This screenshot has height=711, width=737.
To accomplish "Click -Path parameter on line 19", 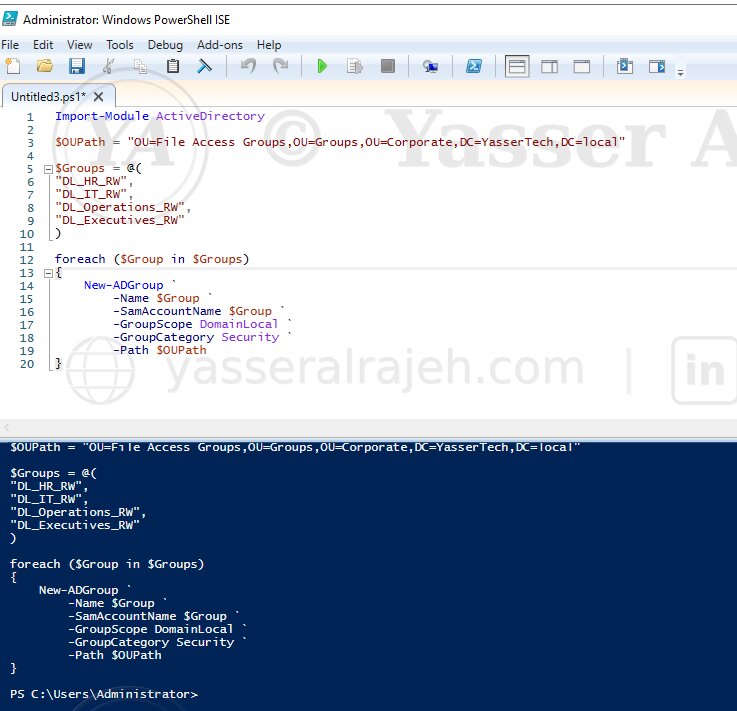I will 131,350.
